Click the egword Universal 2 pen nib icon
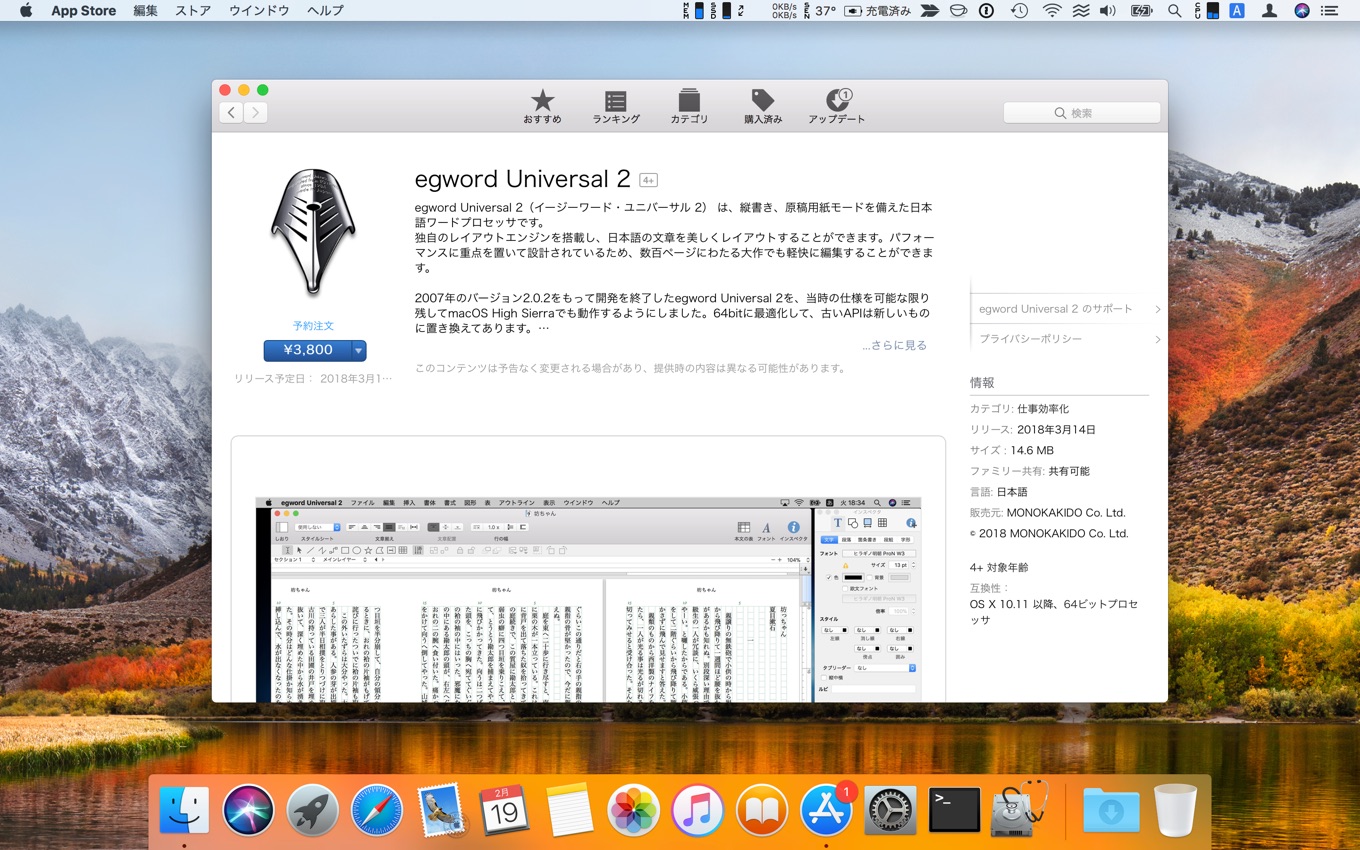Viewport: 1360px width, 850px height. (x=313, y=232)
